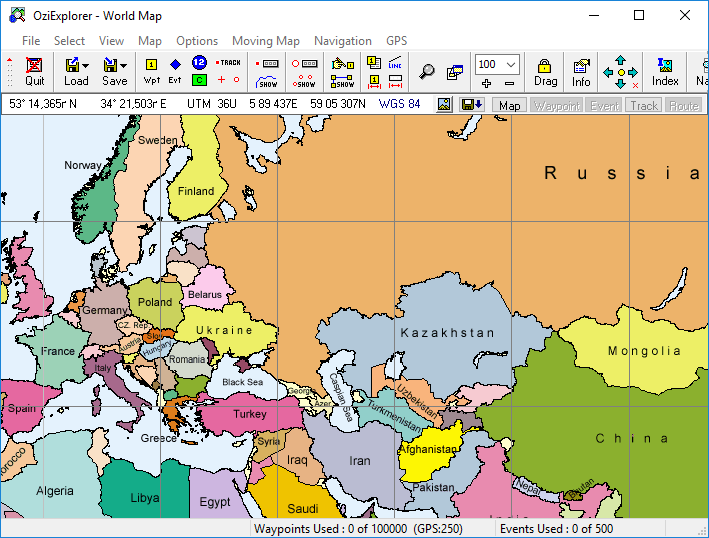Select the Evt event placement tool
This screenshot has width=709, height=538.
[175, 72]
